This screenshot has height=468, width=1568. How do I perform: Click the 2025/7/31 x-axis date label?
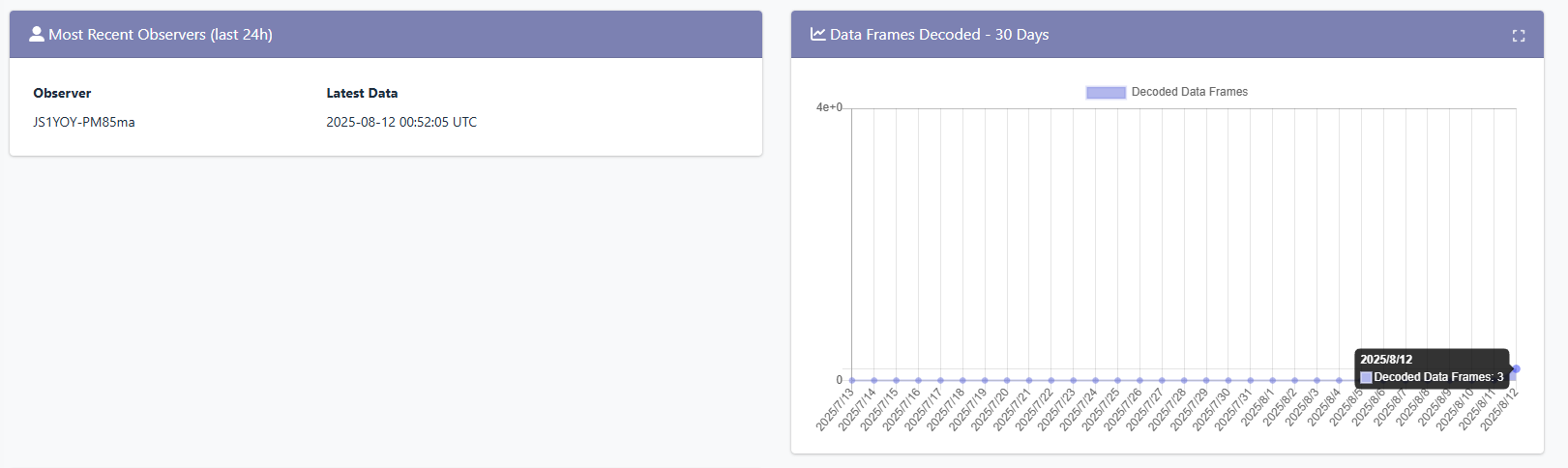click(x=1232, y=409)
